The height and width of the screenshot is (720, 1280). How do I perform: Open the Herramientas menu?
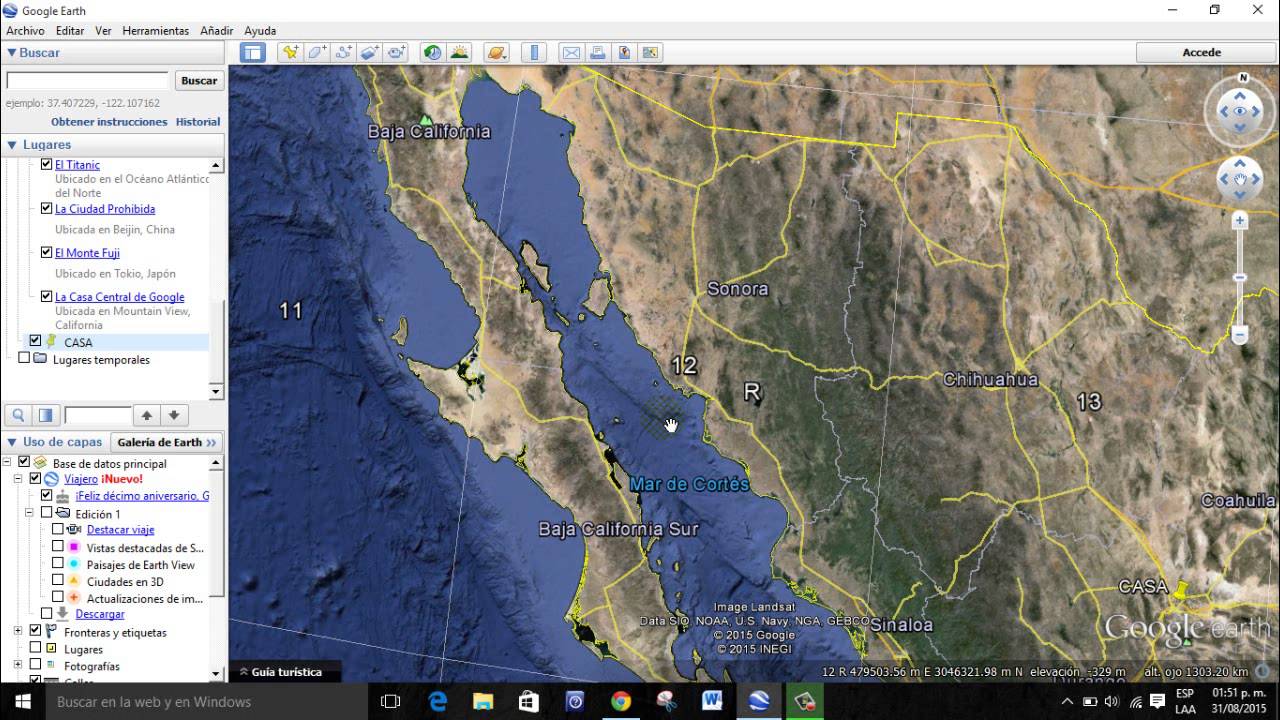tap(156, 31)
